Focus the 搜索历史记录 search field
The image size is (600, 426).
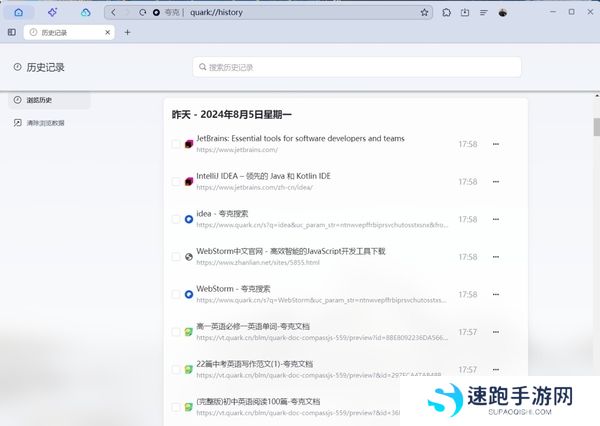(x=357, y=67)
